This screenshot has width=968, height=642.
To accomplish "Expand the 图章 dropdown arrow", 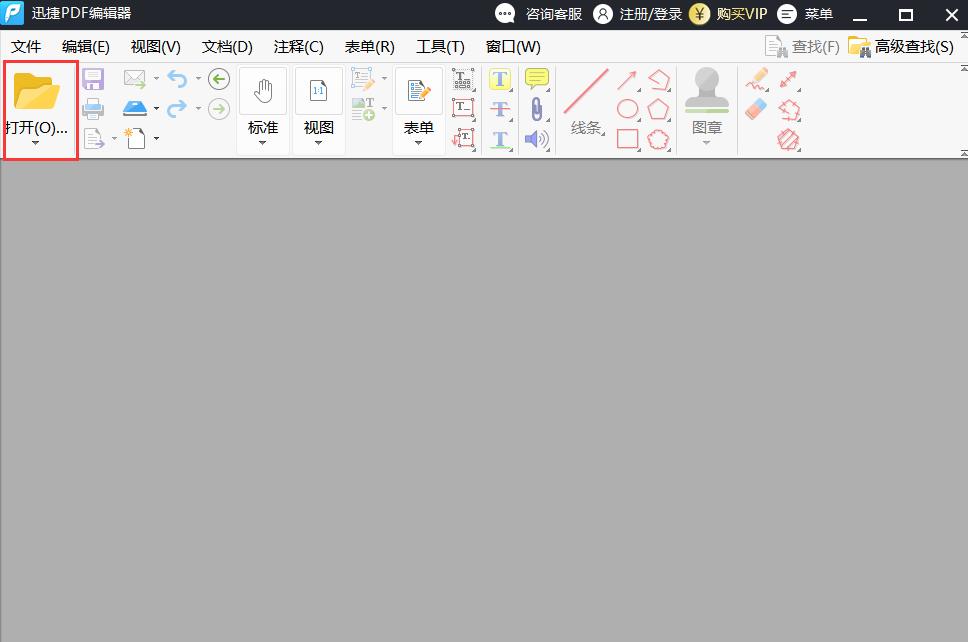I will click(x=707, y=143).
